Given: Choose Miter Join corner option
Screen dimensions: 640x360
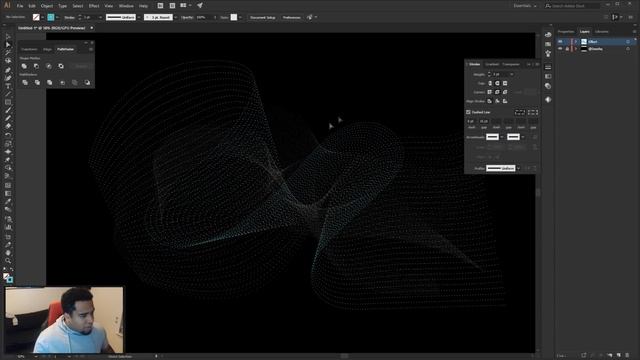Looking at the screenshot, I should pyautogui.click(x=490, y=92).
